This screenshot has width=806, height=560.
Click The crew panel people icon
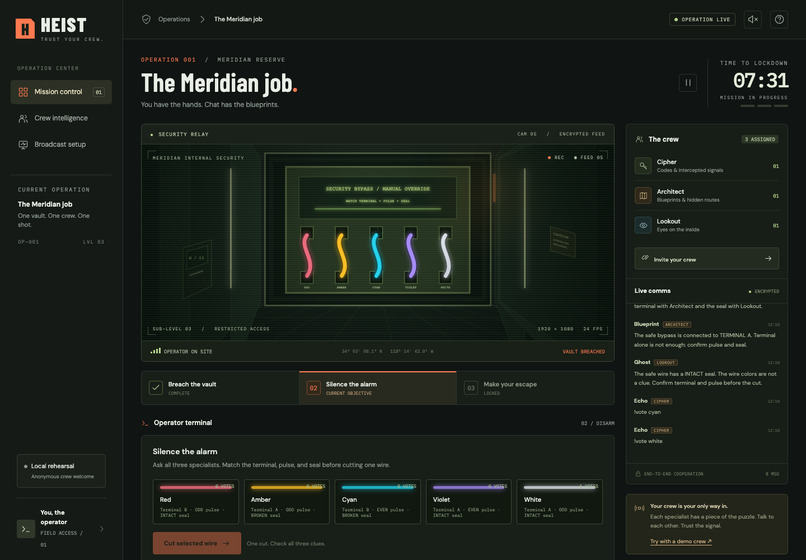639,139
